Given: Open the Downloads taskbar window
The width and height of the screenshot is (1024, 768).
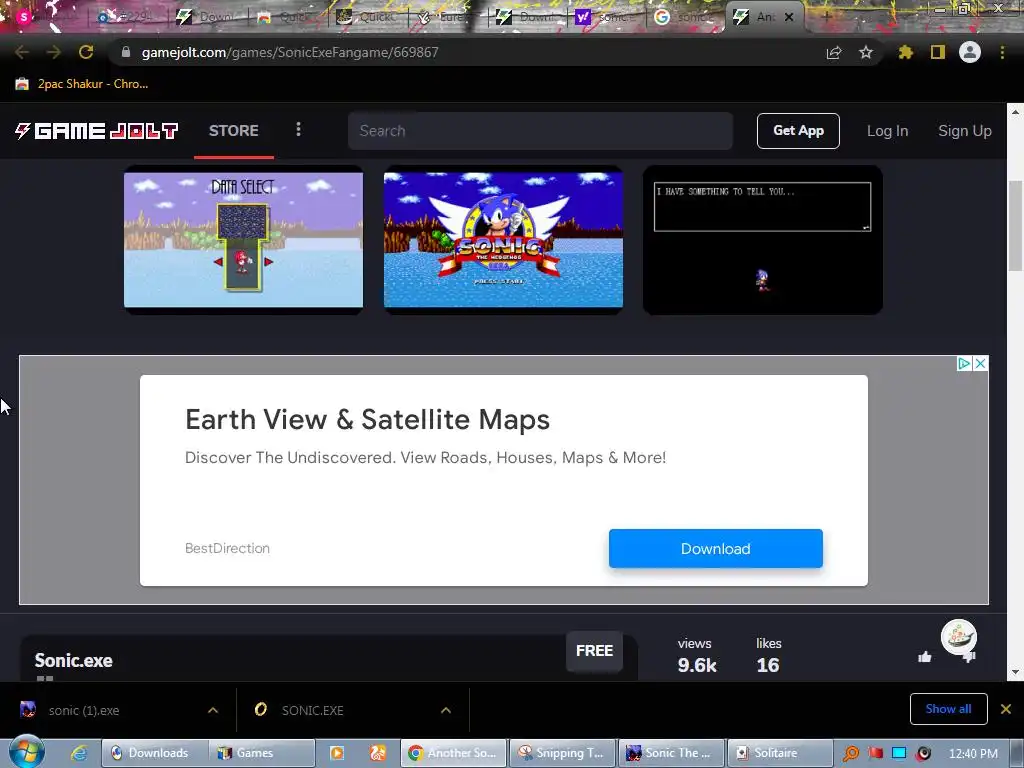Looking at the screenshot, I should (154, 753).
